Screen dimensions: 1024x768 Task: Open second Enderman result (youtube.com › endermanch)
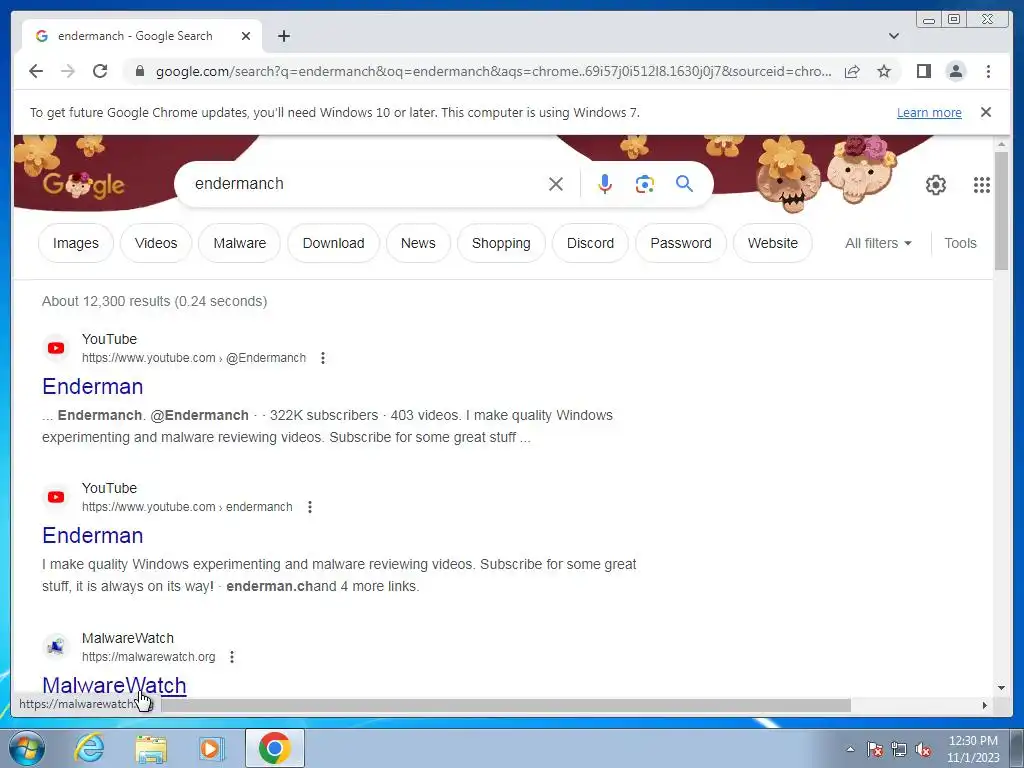tap(93, 535)
